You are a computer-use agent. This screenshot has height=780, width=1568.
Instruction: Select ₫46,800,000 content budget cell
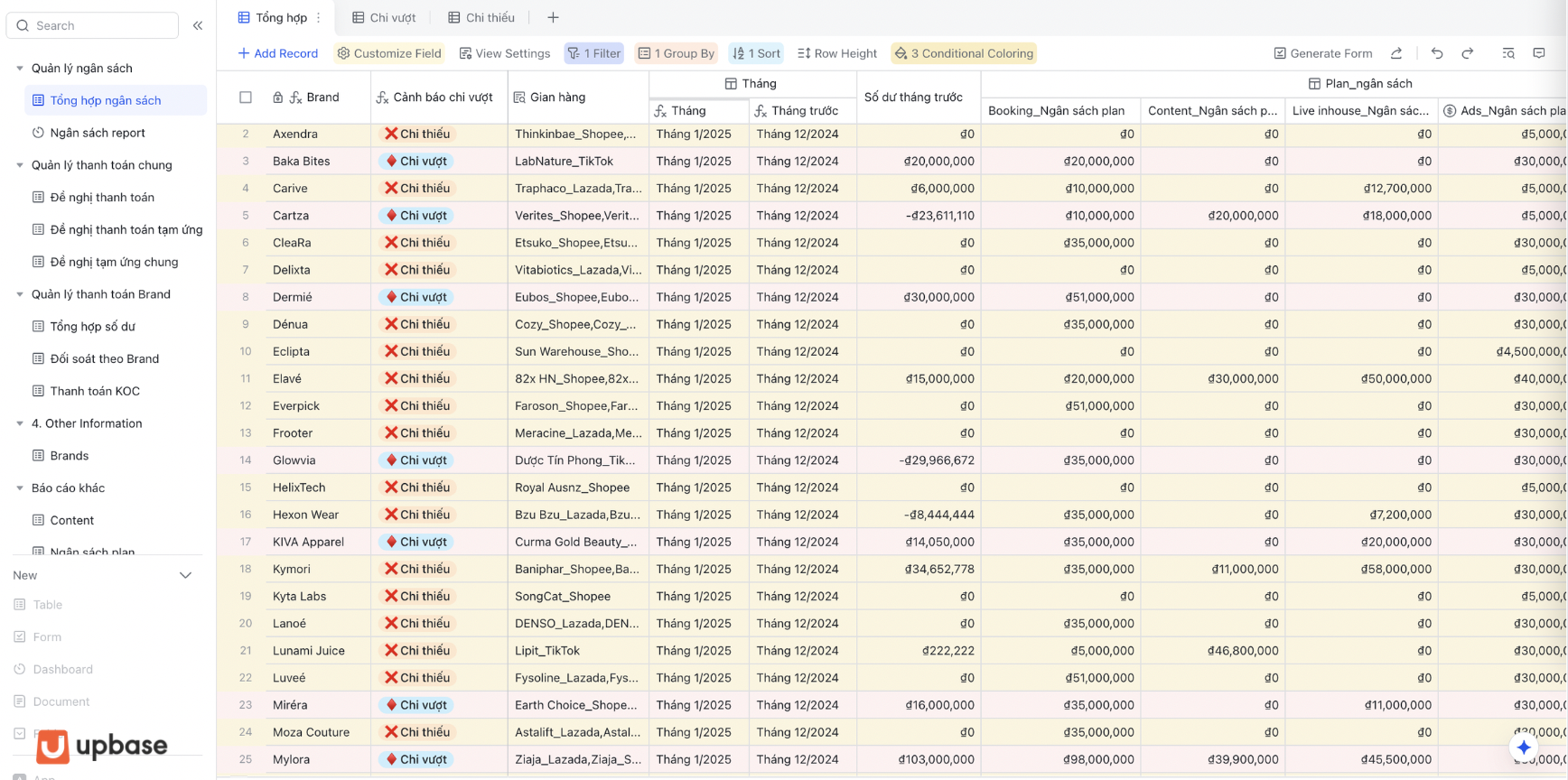tap(1213, 650)
